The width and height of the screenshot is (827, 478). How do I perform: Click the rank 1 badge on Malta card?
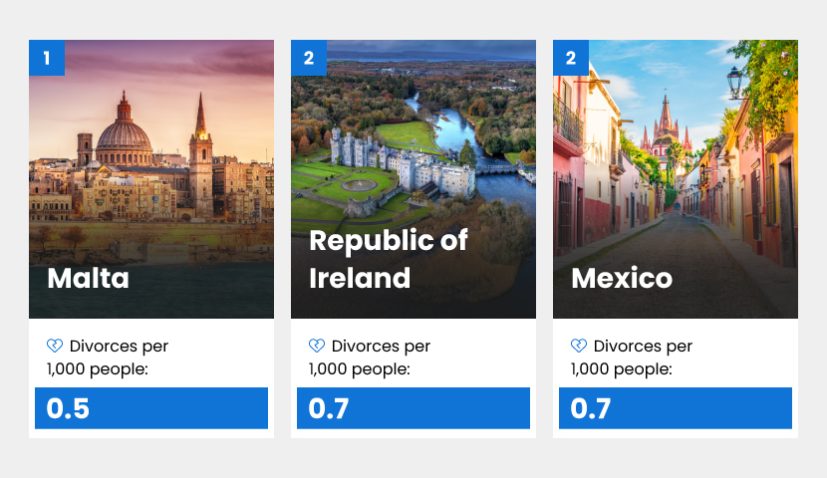point(46,58)
